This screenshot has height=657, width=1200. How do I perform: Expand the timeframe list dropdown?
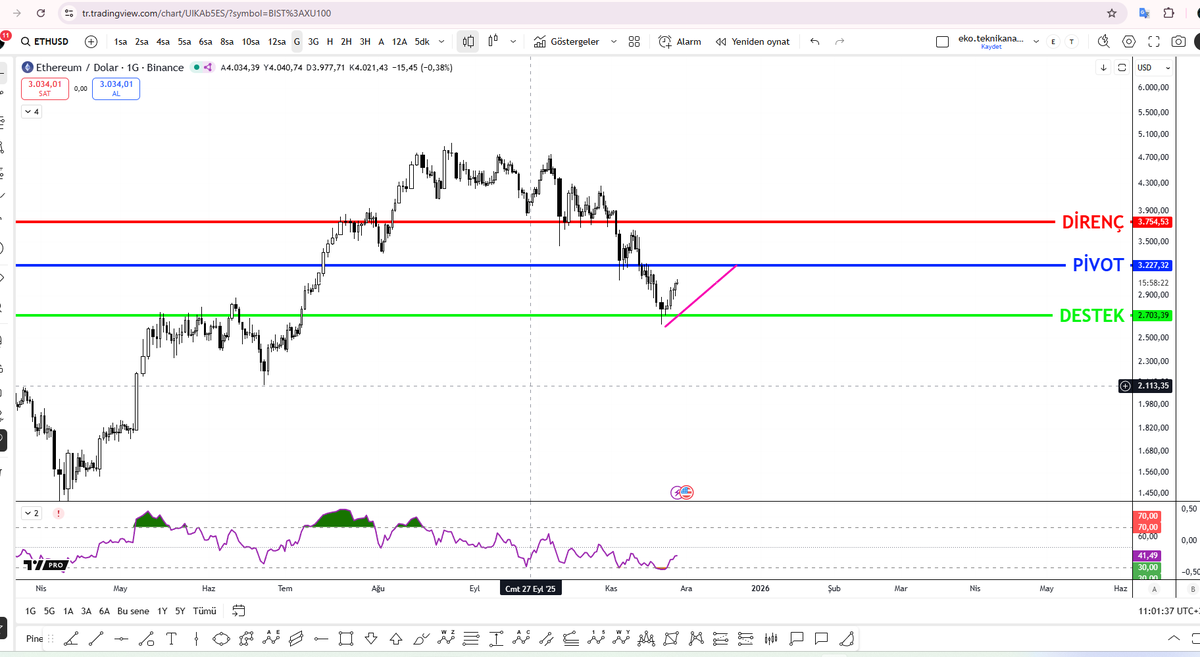[441, 42]
